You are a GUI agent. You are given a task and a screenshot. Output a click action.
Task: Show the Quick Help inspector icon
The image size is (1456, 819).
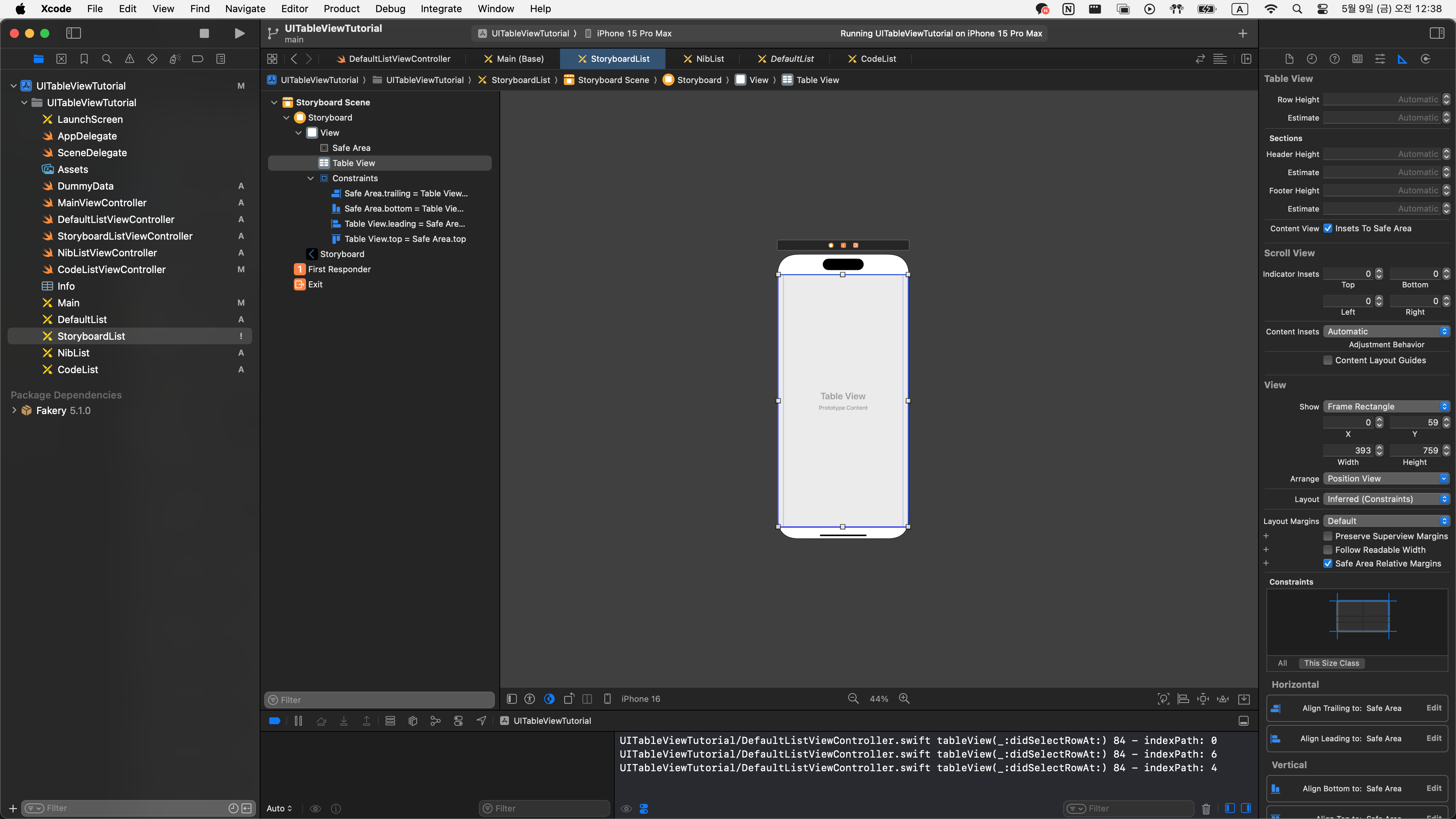1335,59
